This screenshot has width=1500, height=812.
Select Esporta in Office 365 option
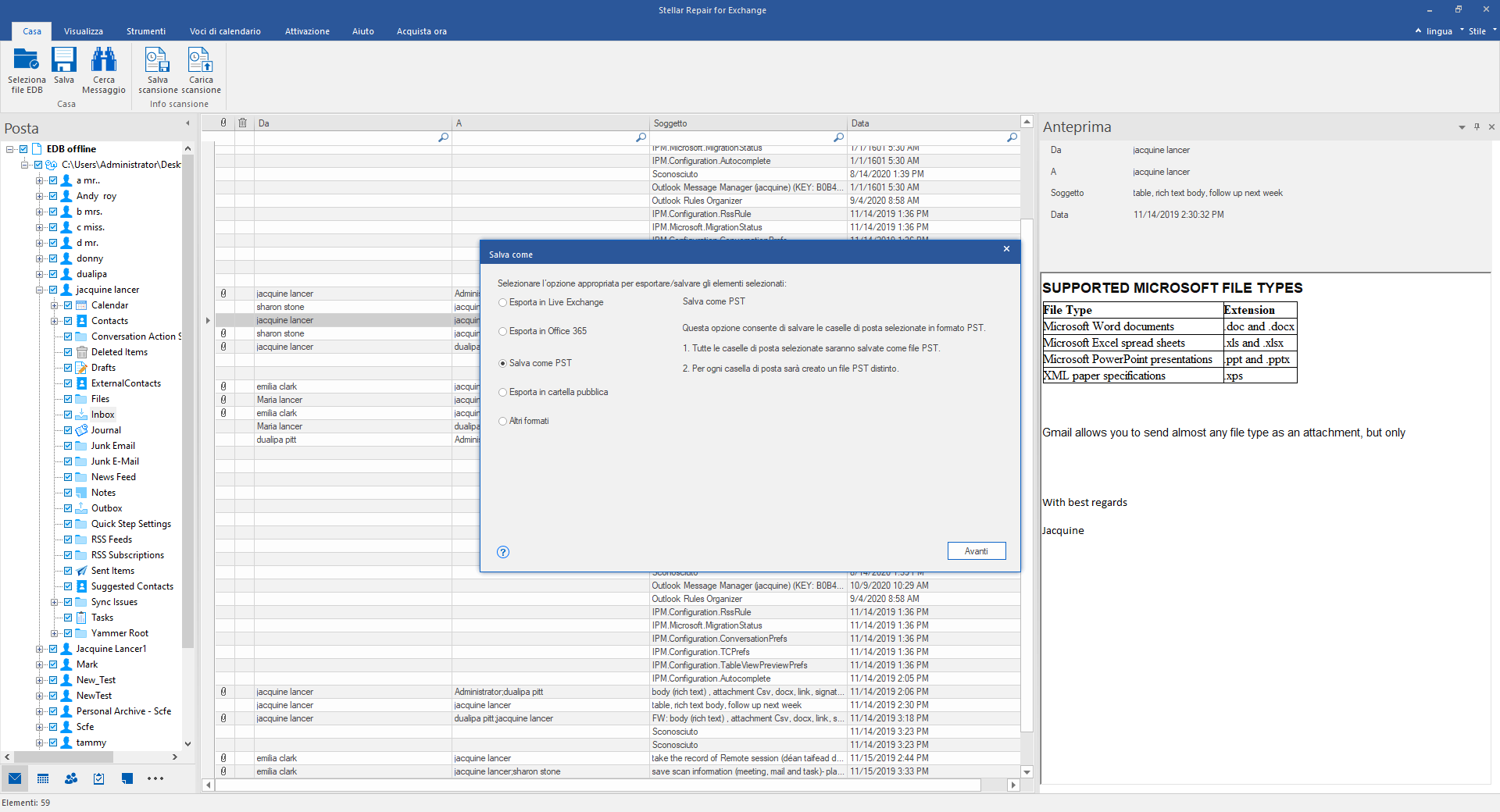pos(542,332)
